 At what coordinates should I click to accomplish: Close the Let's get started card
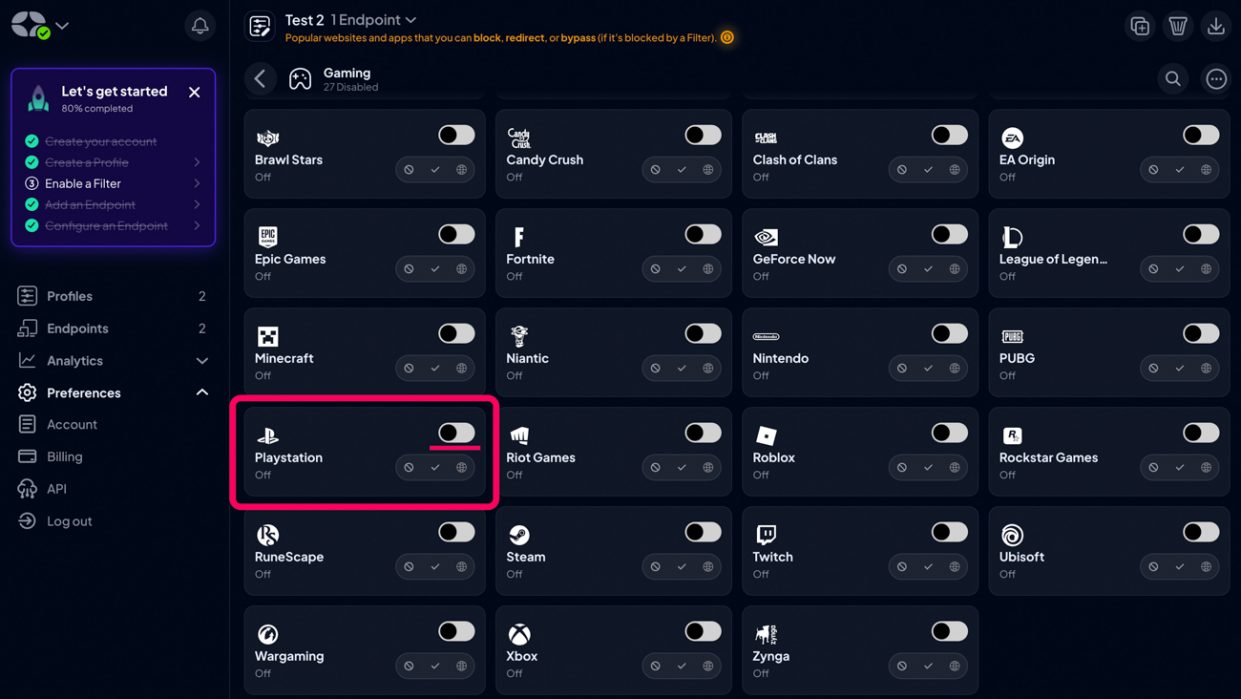[194, 92]
